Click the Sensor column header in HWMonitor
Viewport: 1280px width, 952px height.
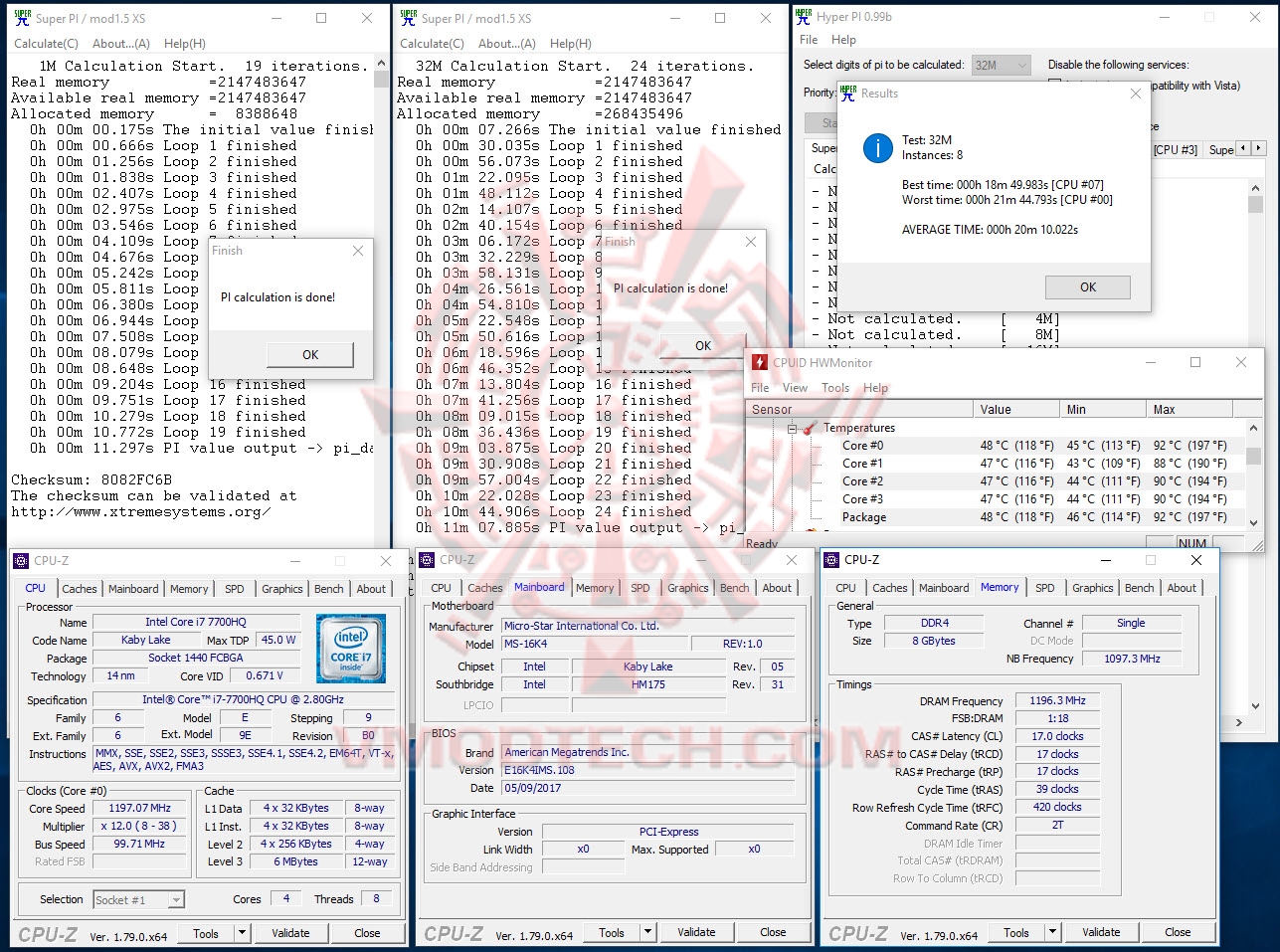tap(859, 409)
